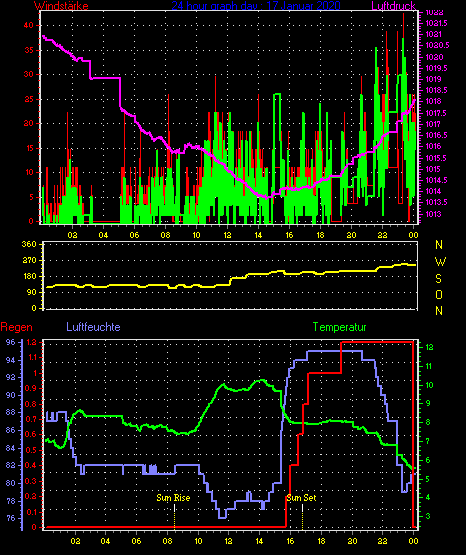Click the 1017.5 pressure axis value
This screenshot has height=555, width=466.
436,113
